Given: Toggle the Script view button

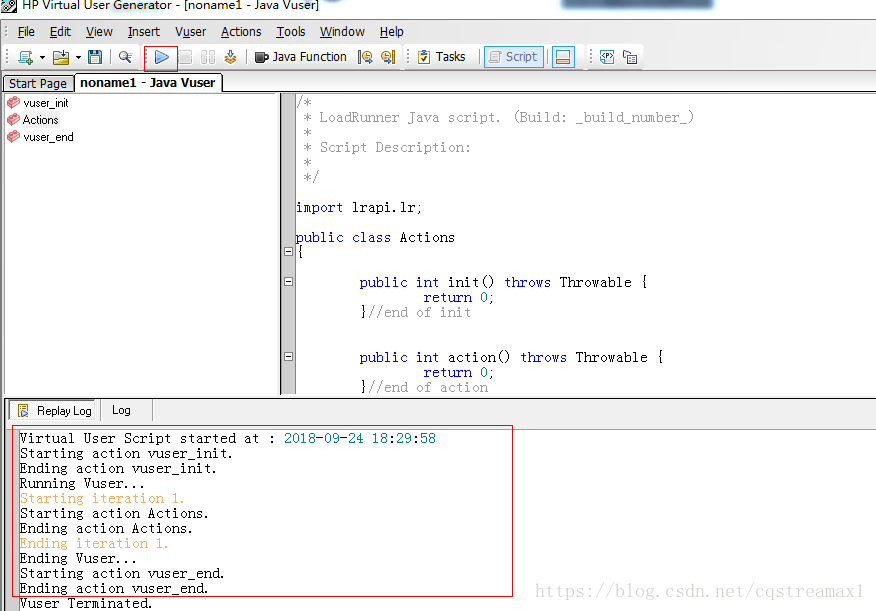Looking at the screenshot, I should 513,57.
